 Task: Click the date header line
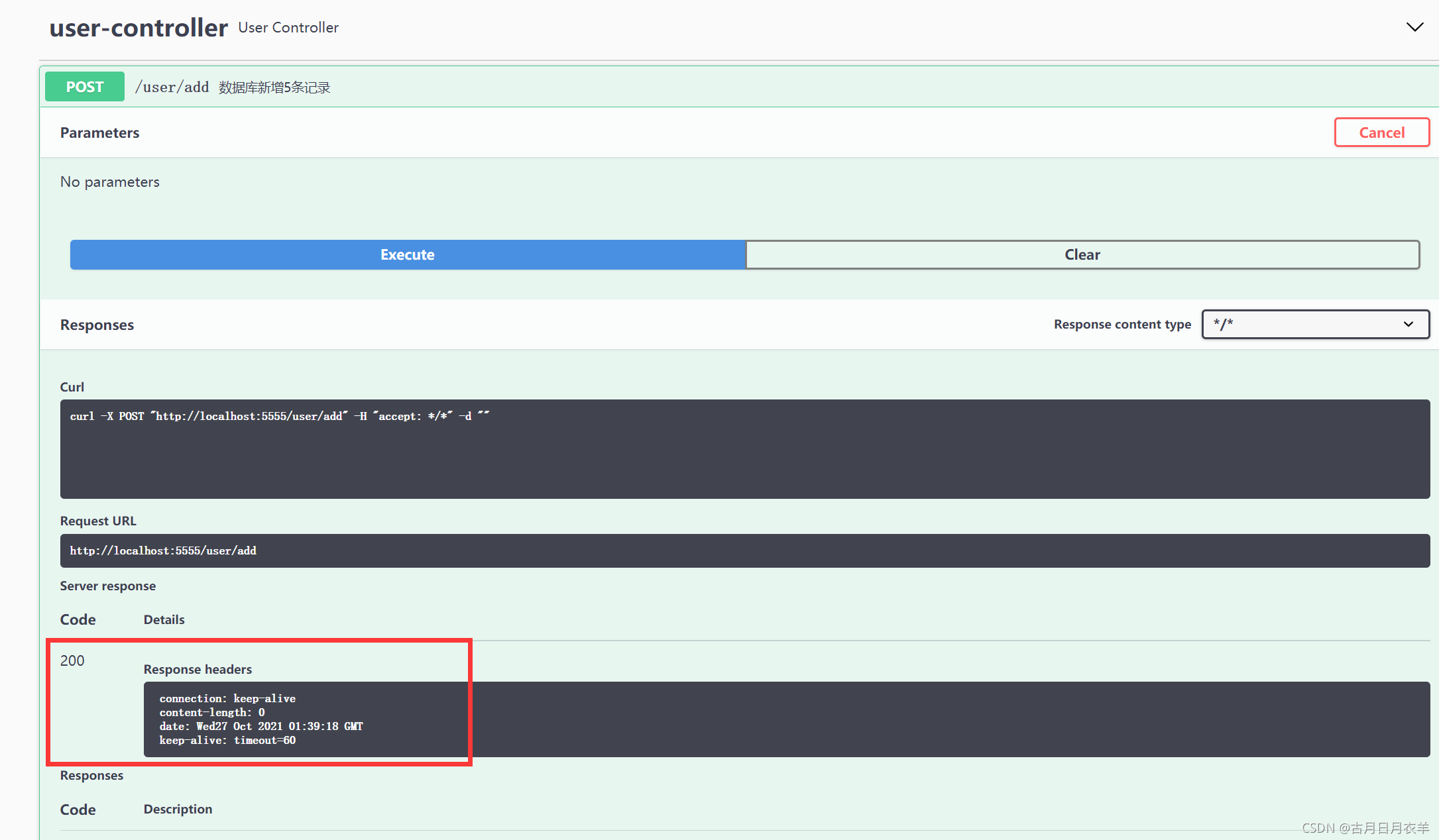click(261, 726)
